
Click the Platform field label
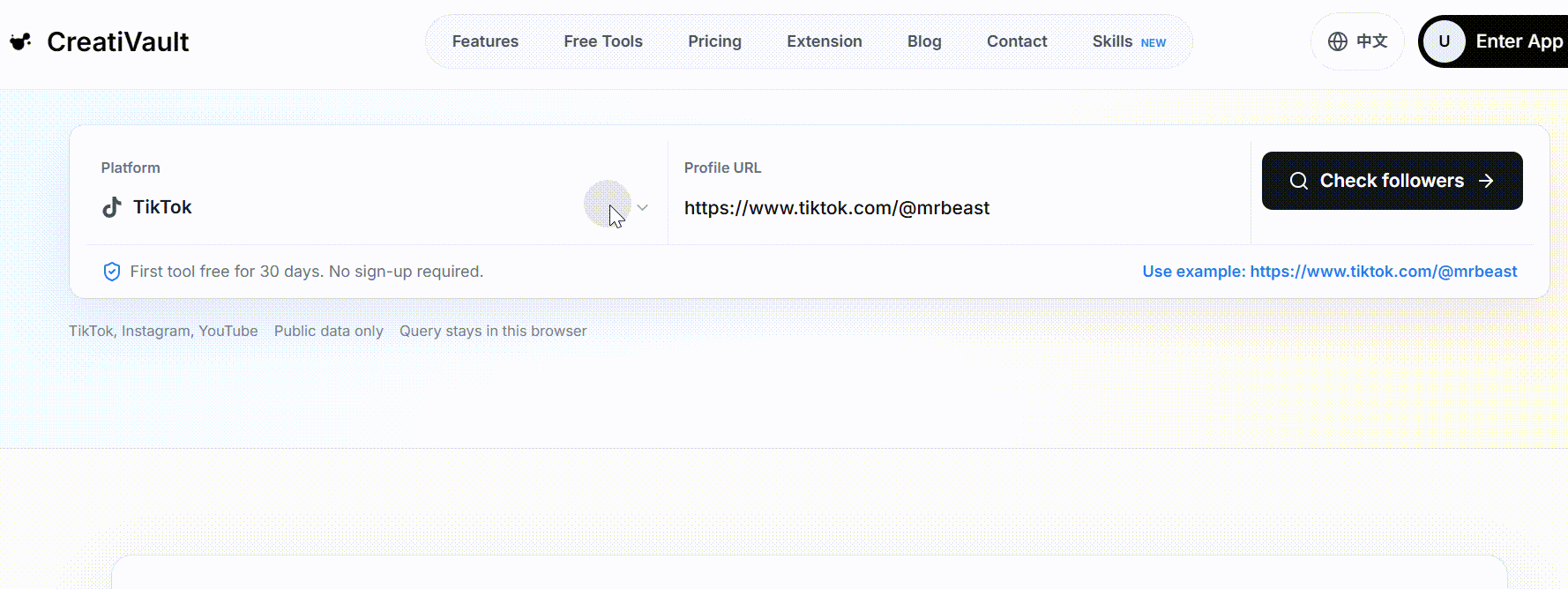click(131, 168)
